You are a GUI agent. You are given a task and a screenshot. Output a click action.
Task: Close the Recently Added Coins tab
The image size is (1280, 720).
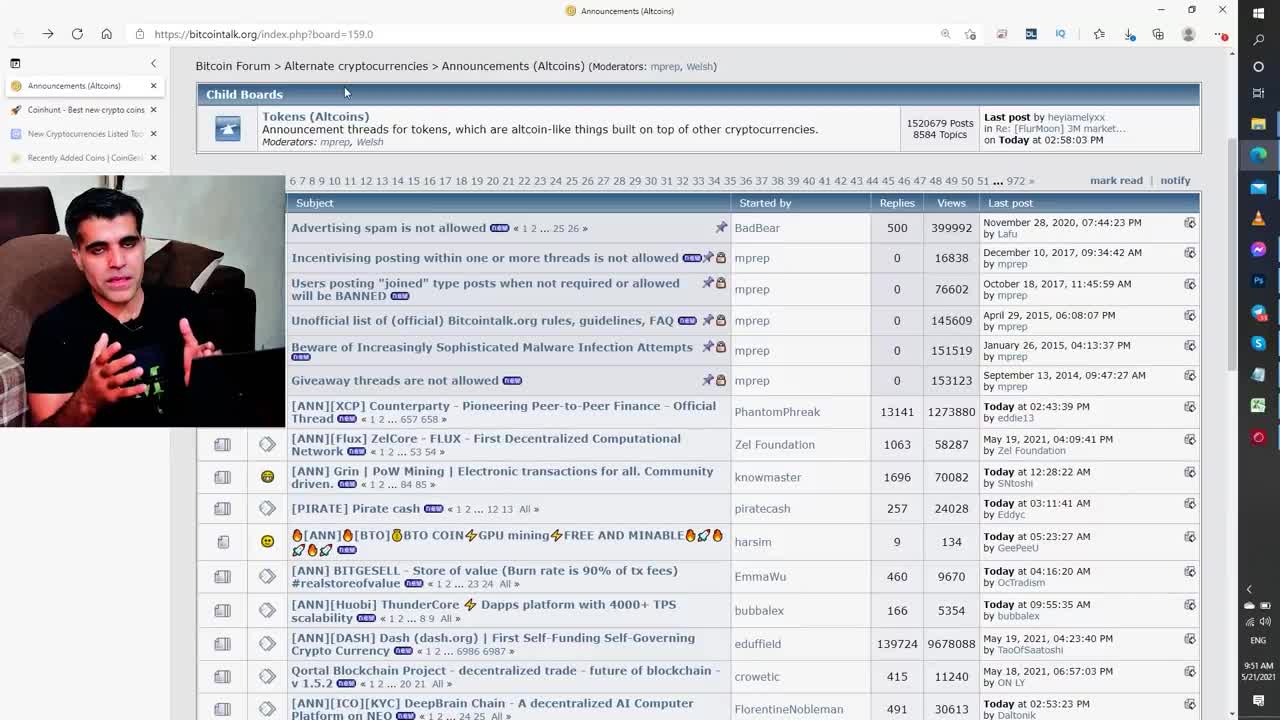[x=153, y=158]
